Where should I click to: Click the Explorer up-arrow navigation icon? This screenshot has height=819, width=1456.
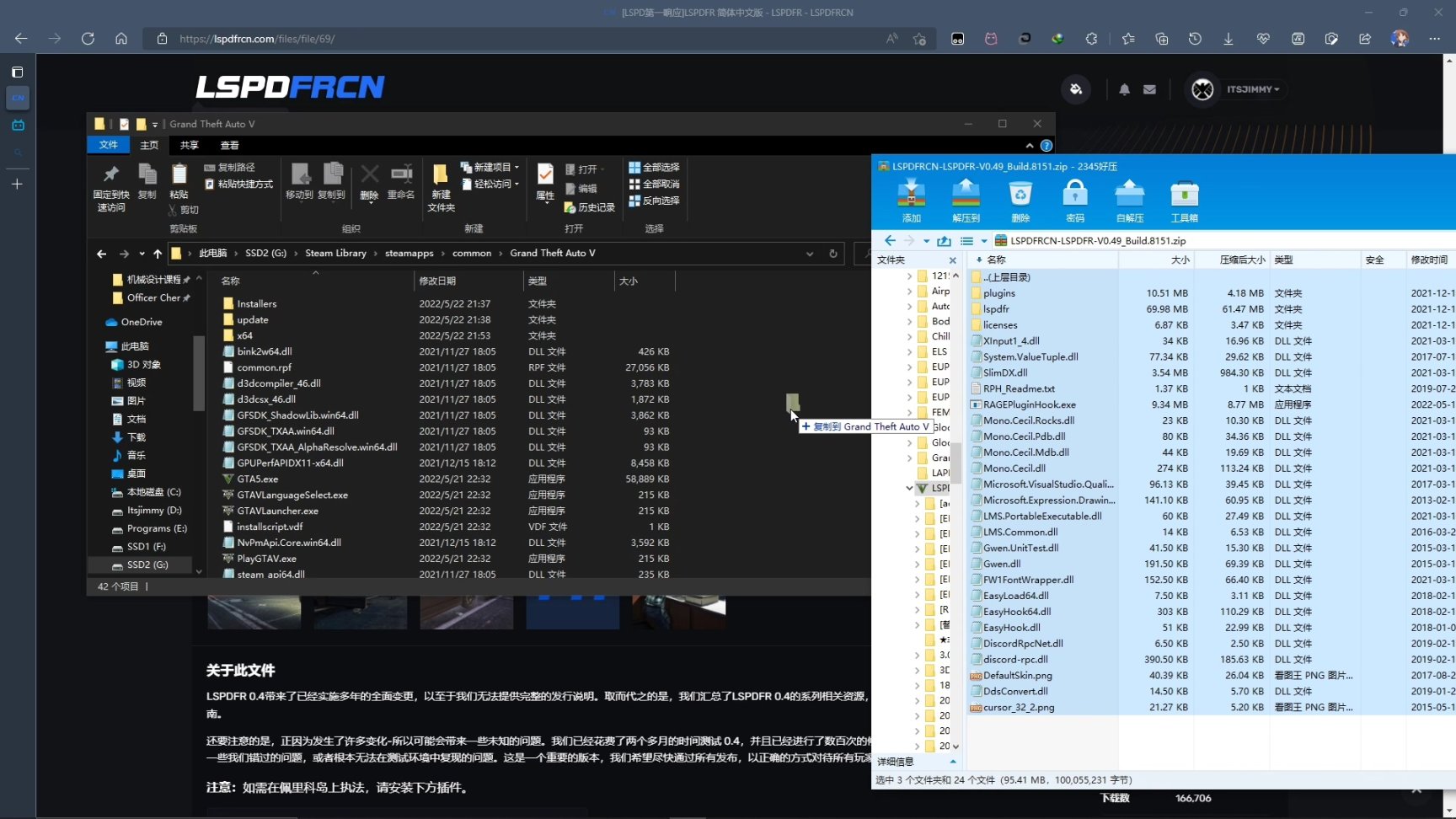click(158, 254)
